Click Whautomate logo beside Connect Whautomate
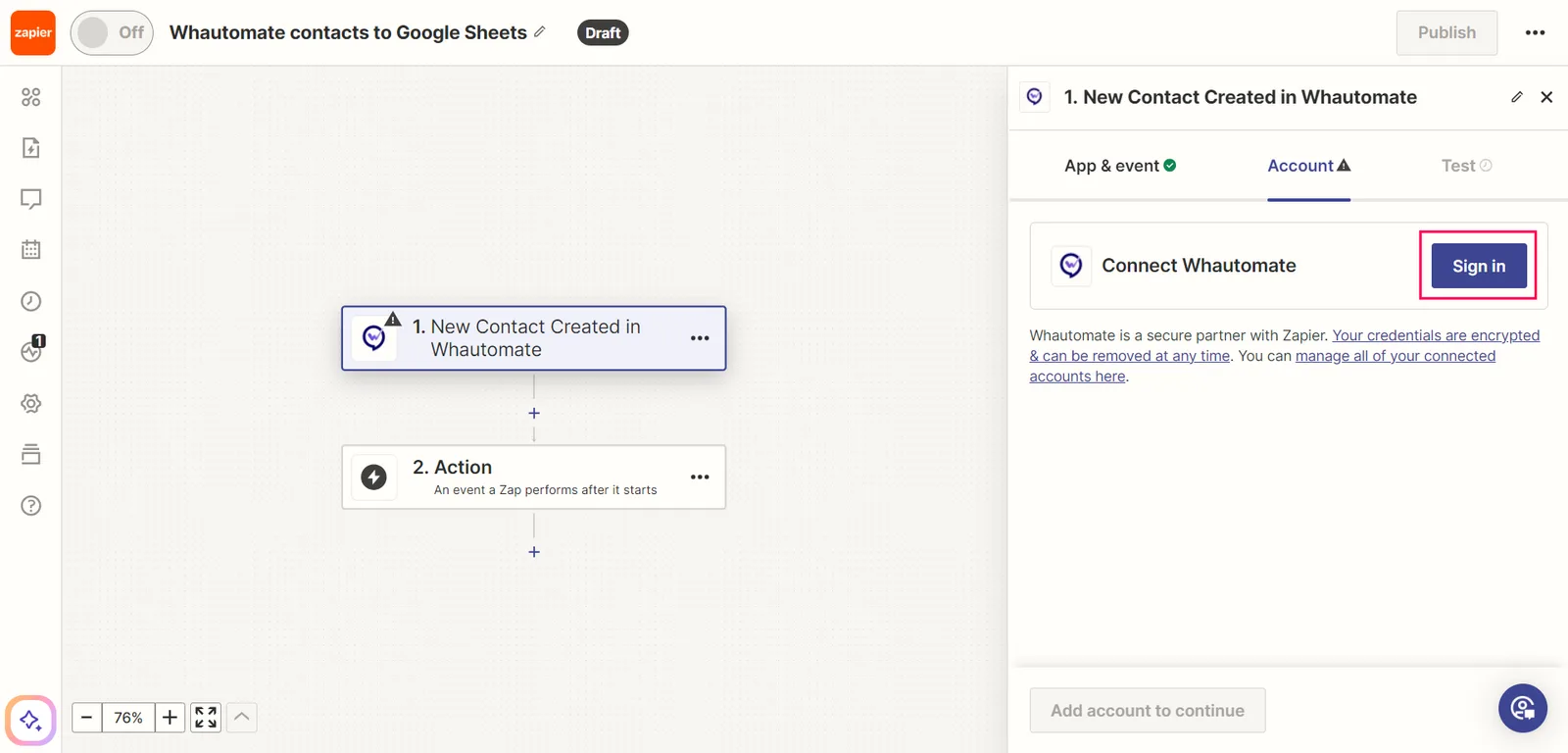Screen dimensions: 1568x753 tap(1071, 266)
